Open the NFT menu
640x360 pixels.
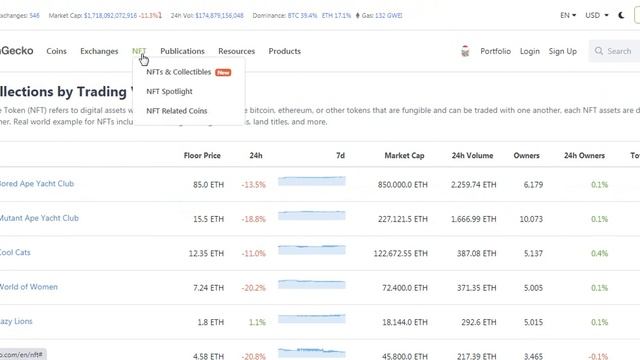tap(139, 51)
